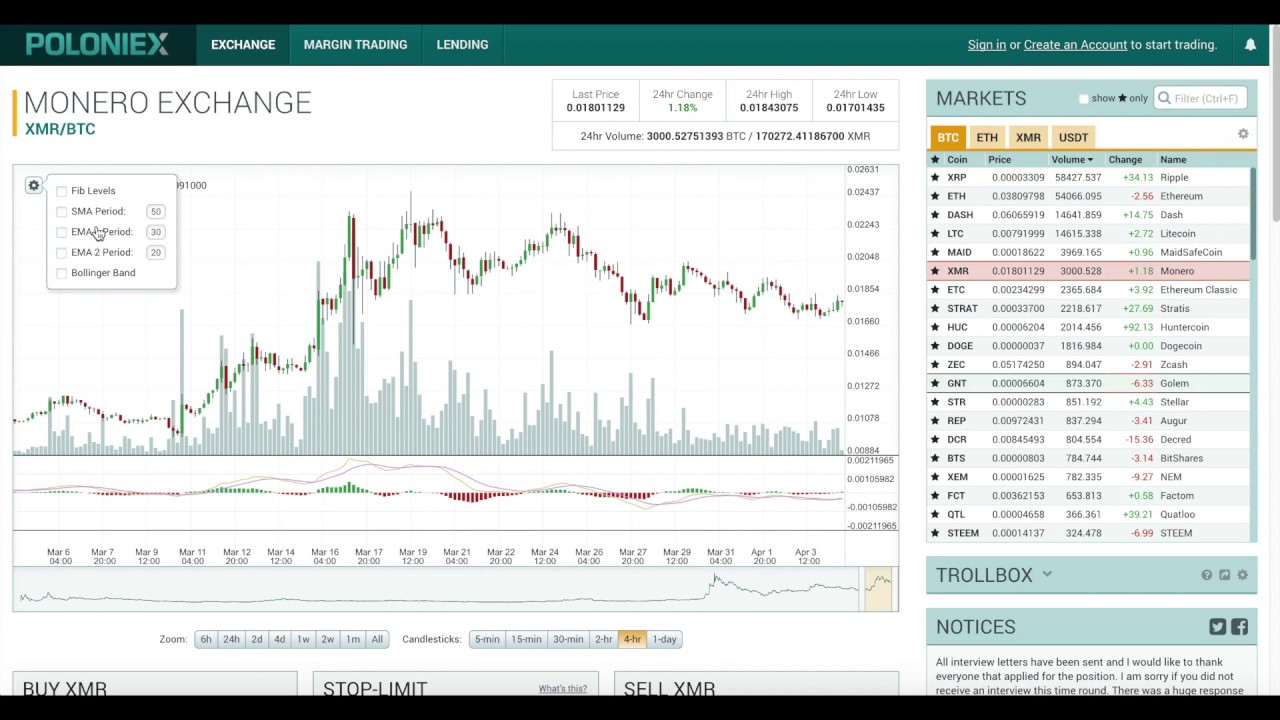Star the LTC Litecoin market row
The width and height of the screenshot is (1280, 720).
[x=935, y=233]
